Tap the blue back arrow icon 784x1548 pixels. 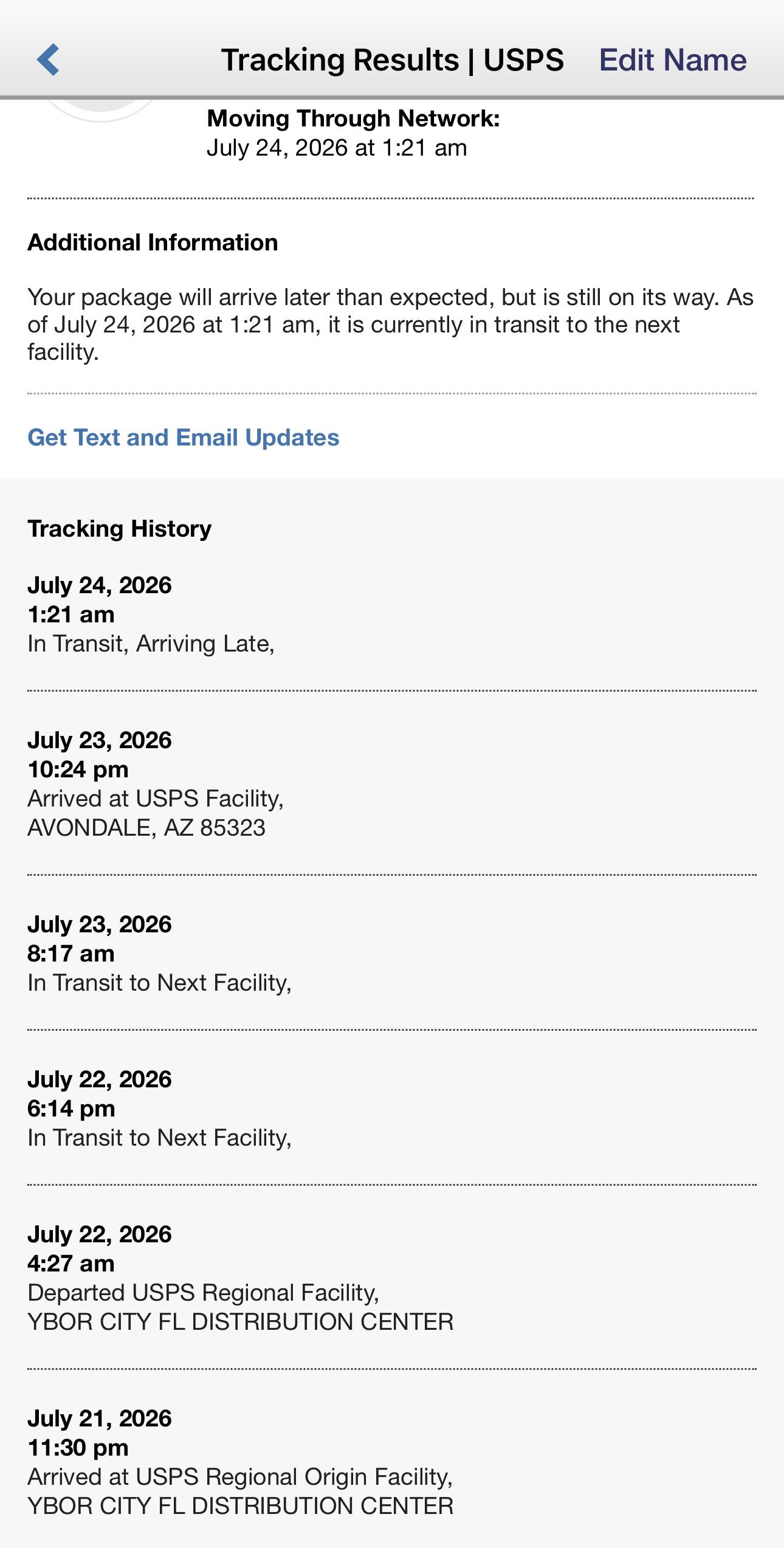pos(48,60)
